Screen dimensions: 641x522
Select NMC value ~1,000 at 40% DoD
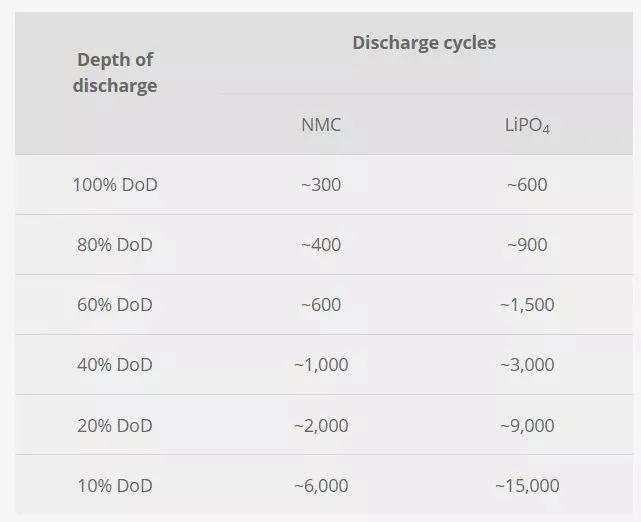[321, 365]
